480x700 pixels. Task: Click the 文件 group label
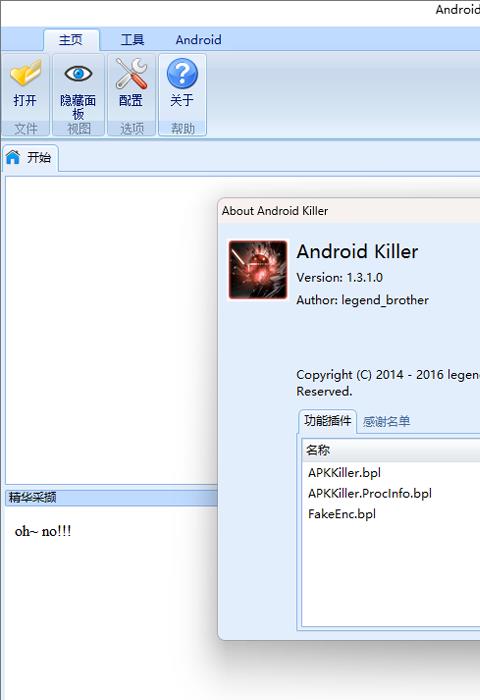click(25, 129)
